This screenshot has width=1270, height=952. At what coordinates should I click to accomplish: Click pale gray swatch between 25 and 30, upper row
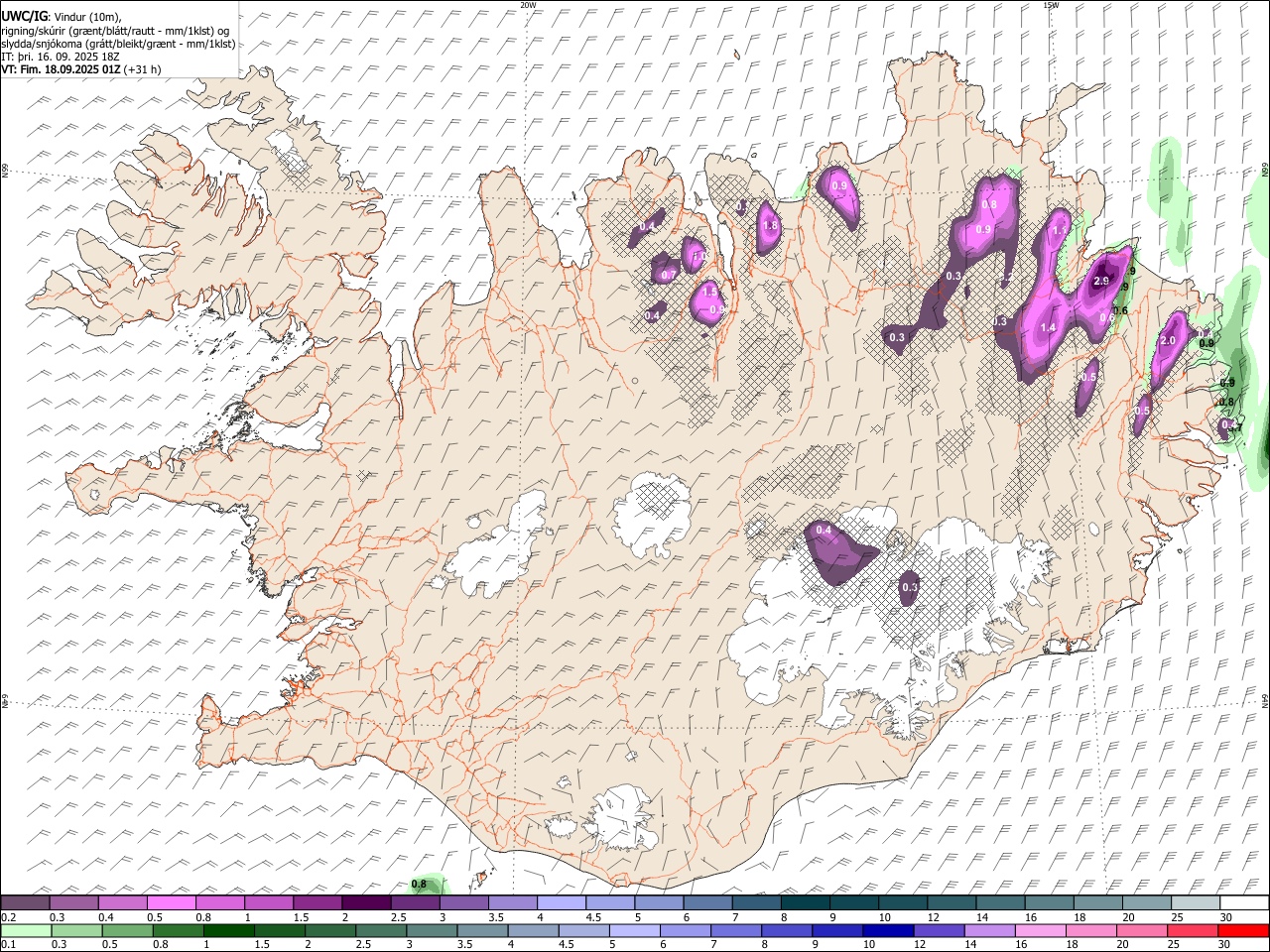coord(1194,903)
